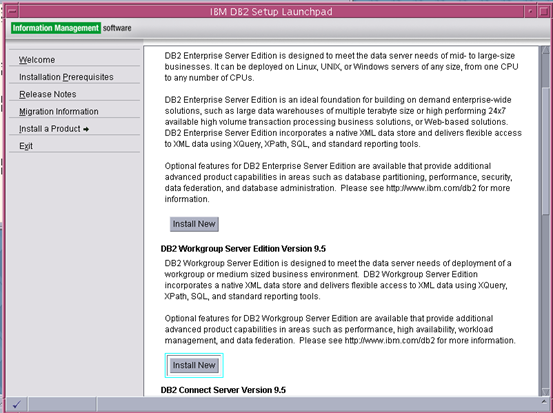Click the small arrow at status bar right
553x413 pixels.
(x=543, y=402)
